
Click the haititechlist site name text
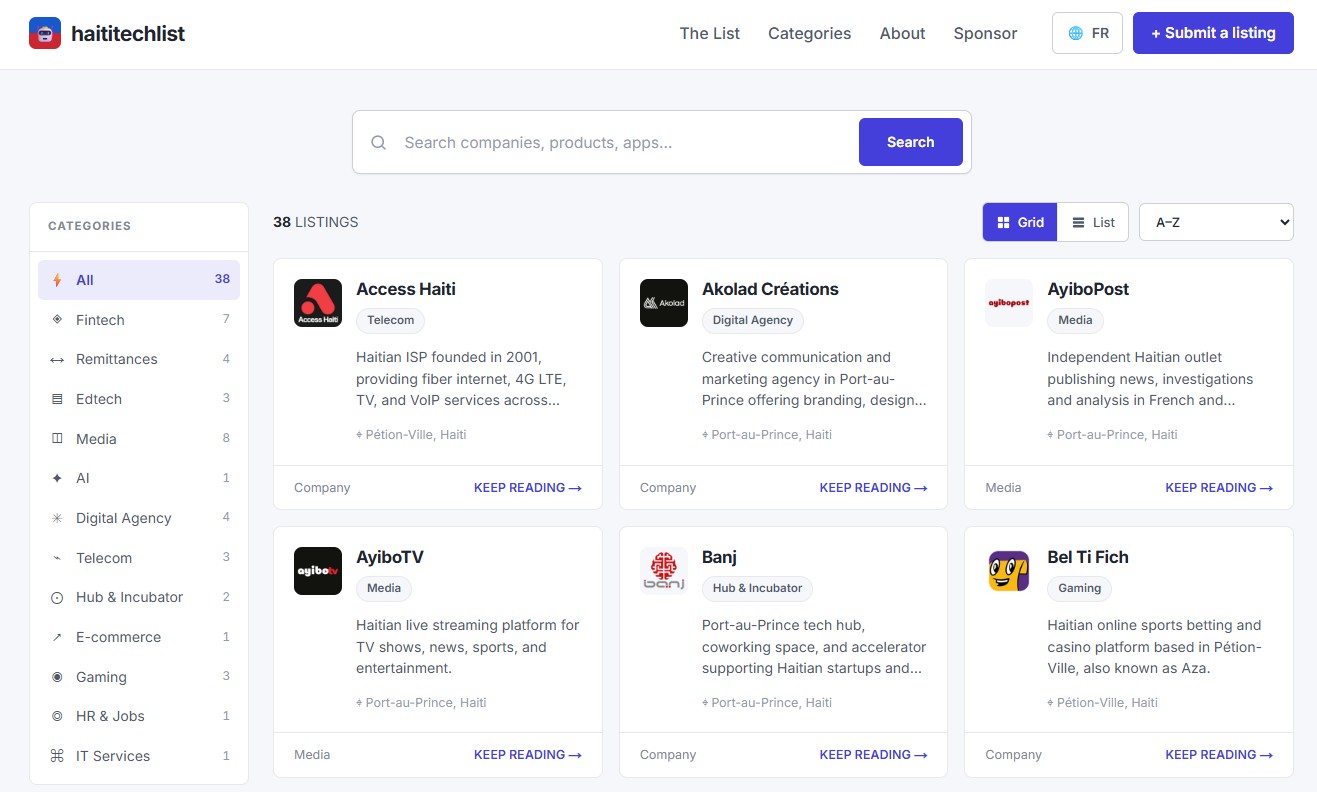click(128, 33)
